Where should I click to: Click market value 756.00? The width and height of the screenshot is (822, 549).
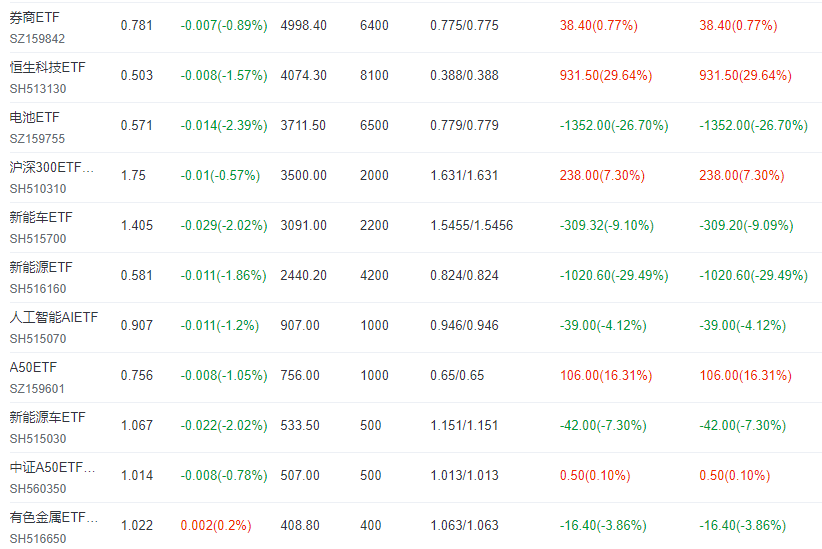[300, 376]
